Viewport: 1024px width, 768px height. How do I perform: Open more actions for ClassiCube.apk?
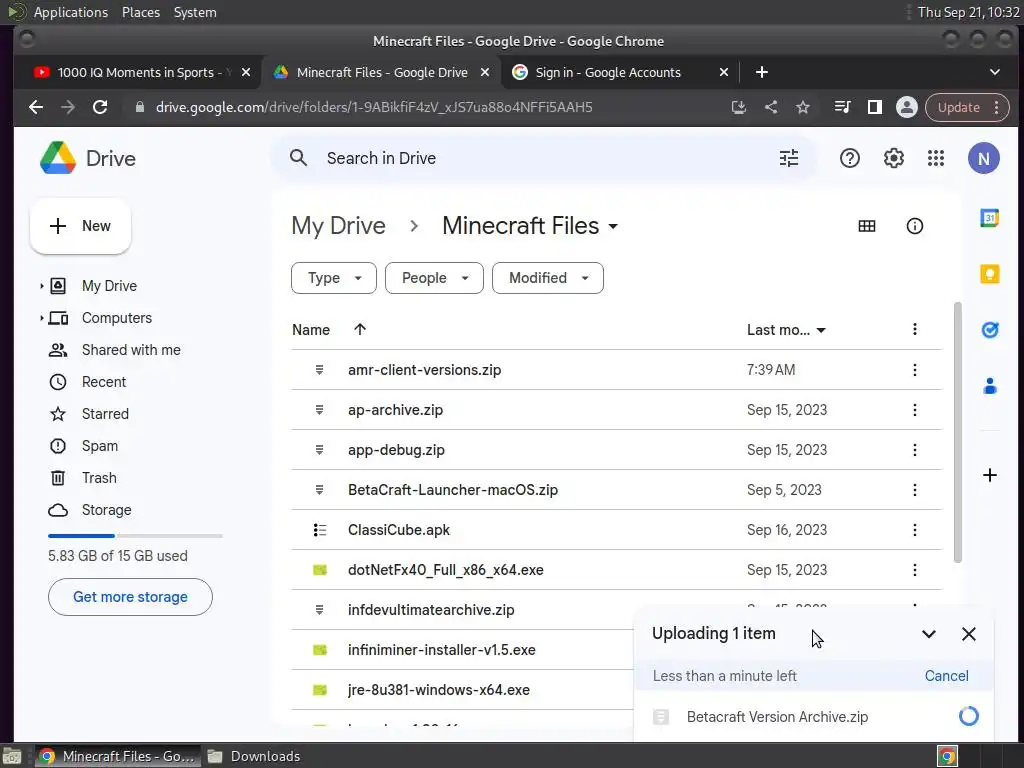pyautogui.click(x=914, y=530)
